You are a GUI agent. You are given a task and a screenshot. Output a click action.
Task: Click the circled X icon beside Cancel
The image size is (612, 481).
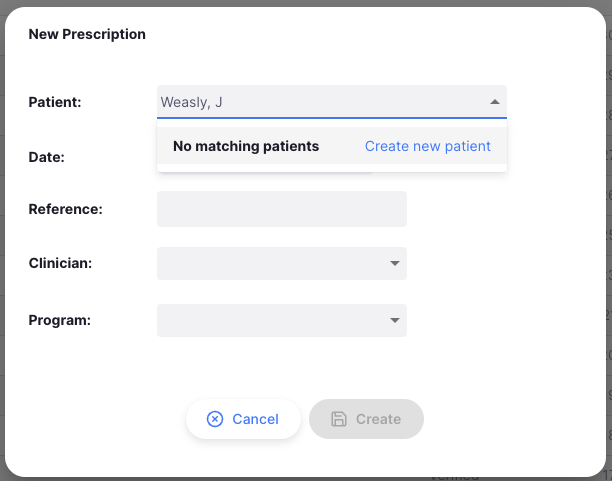coord(215,419)
